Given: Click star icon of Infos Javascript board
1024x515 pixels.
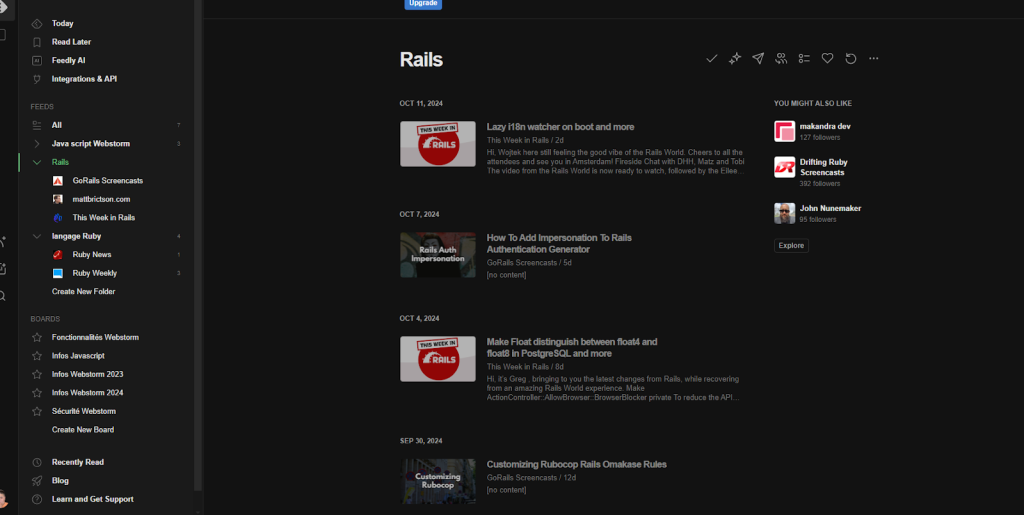Looking at the screenshot, I should (x=37, y=356).
